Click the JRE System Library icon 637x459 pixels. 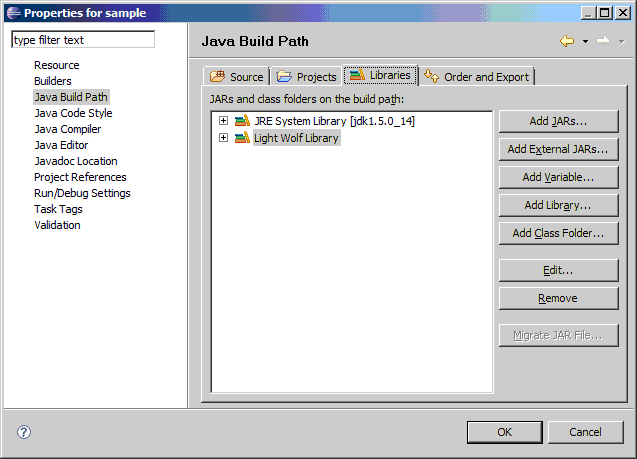coord(242,121)
